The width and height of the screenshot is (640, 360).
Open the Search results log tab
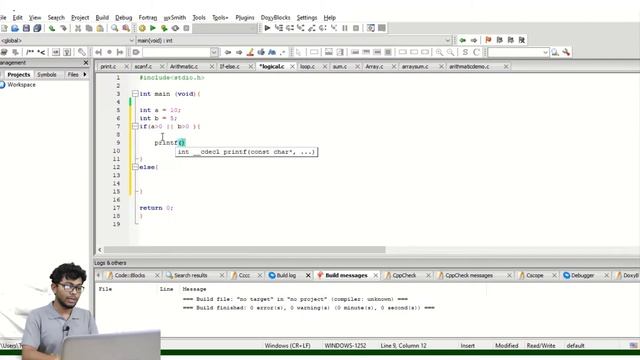click(x=190, y=276)
